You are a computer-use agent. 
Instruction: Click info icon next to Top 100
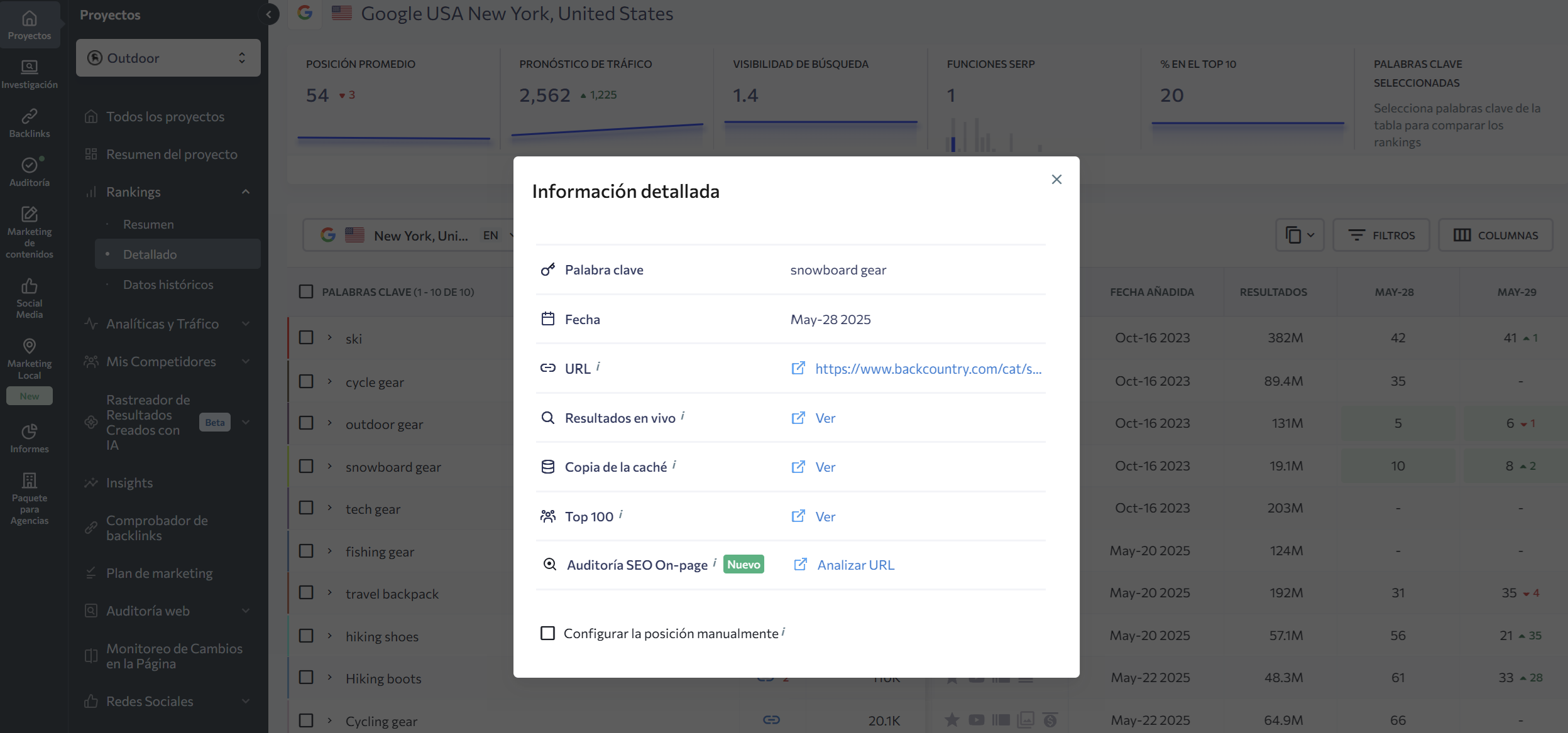[x=621, y=514]
